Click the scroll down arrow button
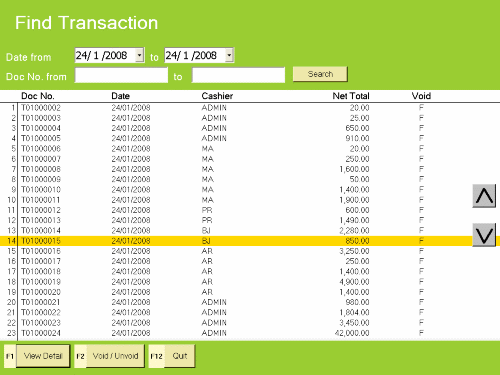The image size is (500, 375). 484,235
